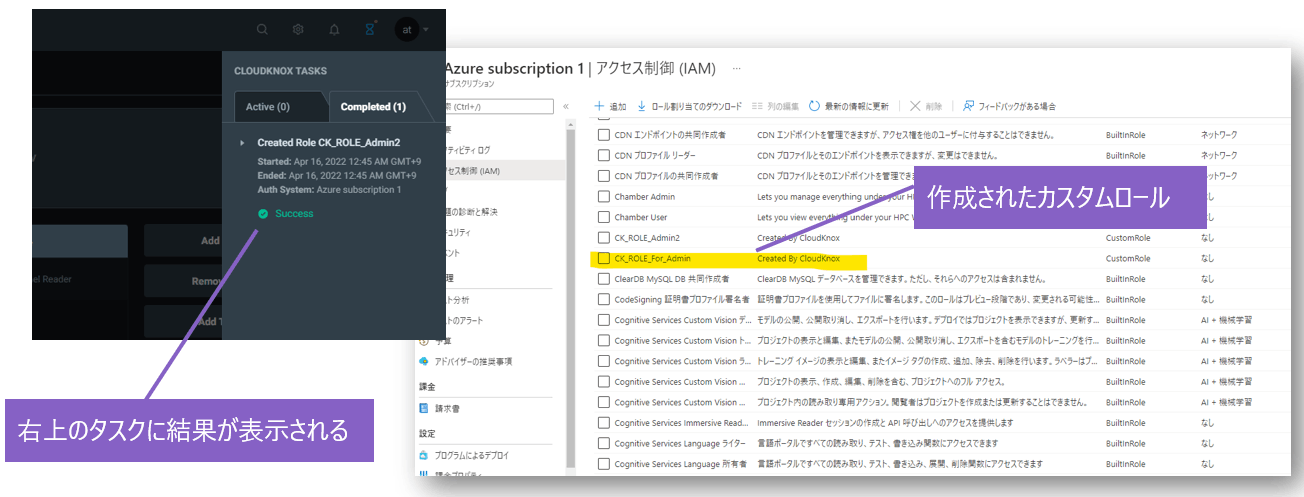Switch to the Active (0) tab
1304x497 pixels.
click(x=267, y=107)
